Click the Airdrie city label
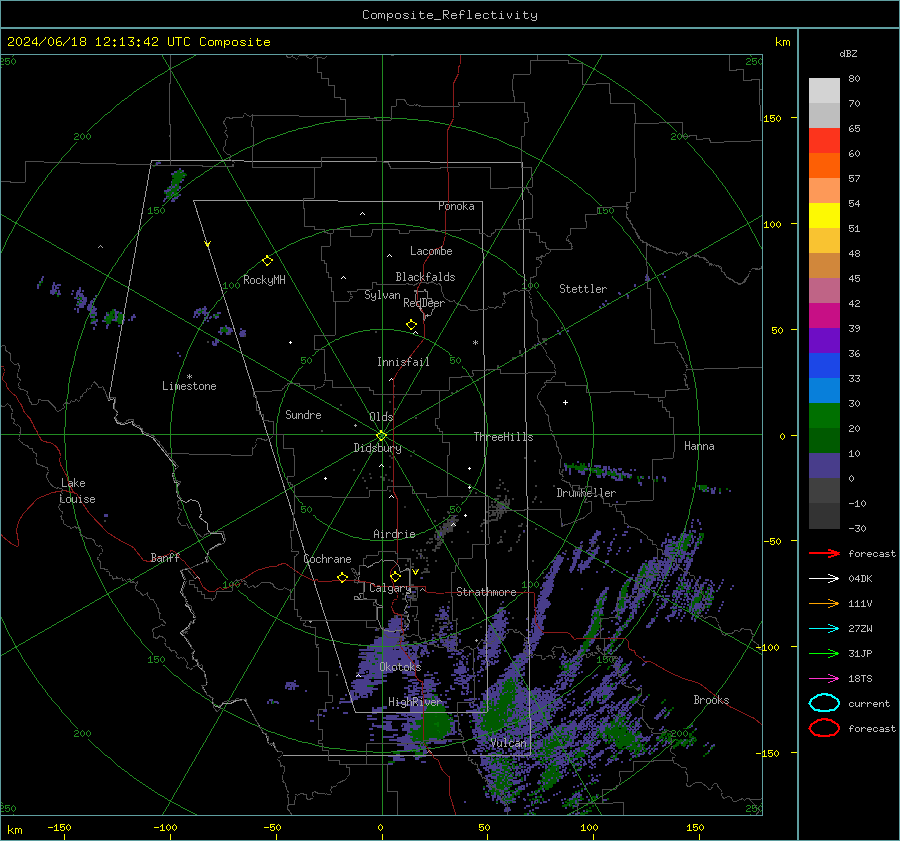Viewport: 900px width, 841px height. (x=394, y=534)
